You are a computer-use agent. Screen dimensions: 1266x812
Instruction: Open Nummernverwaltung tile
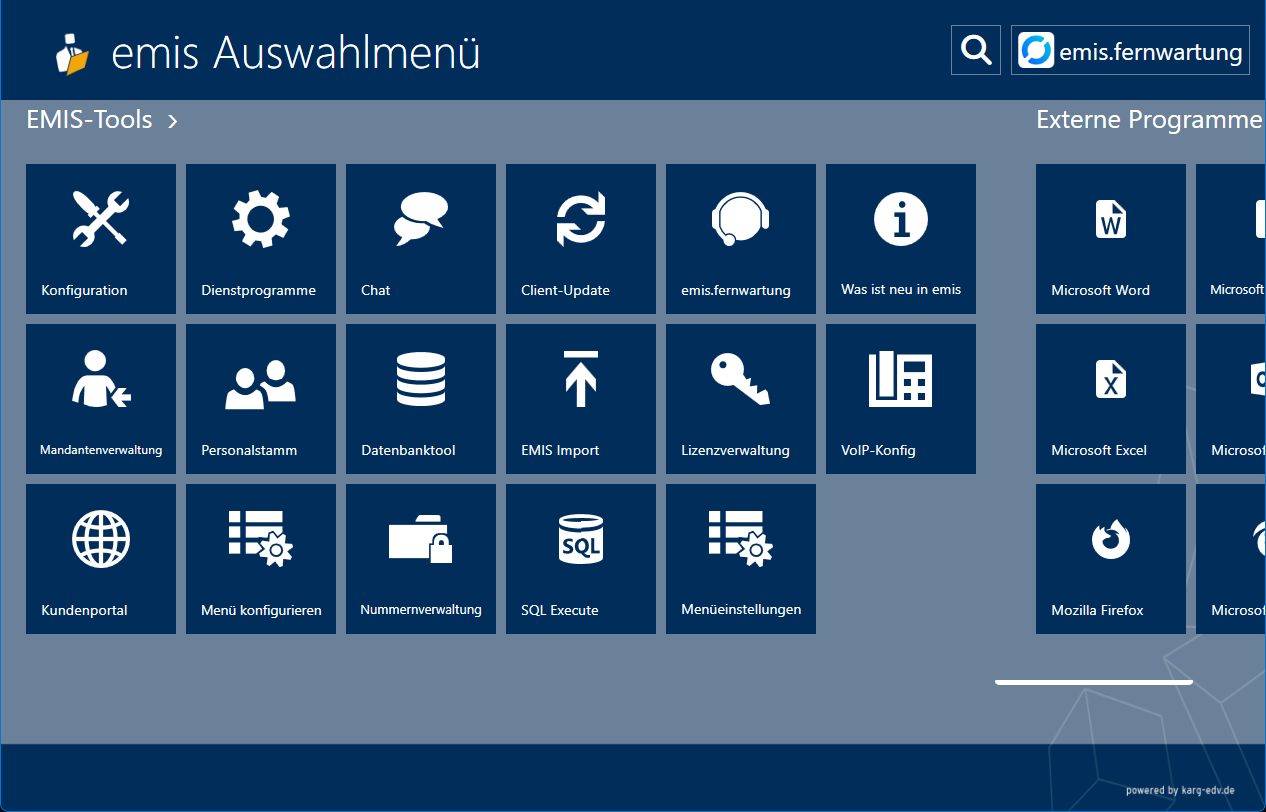click(421, 559)
